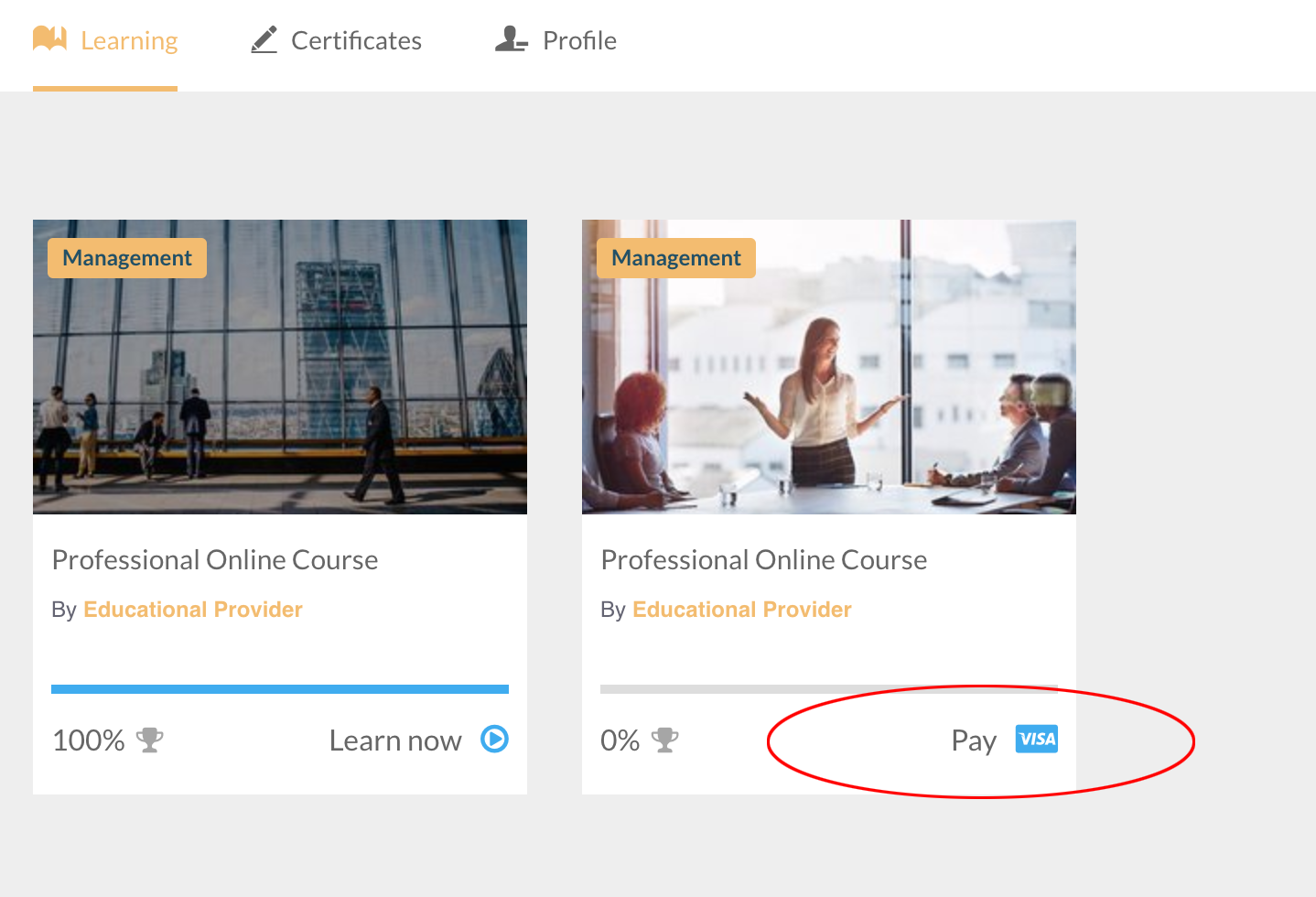The height and width of the screenshot is (897, 1316).
Task: Click Management tag on the skyscraper course
Action: pos(127,258)
